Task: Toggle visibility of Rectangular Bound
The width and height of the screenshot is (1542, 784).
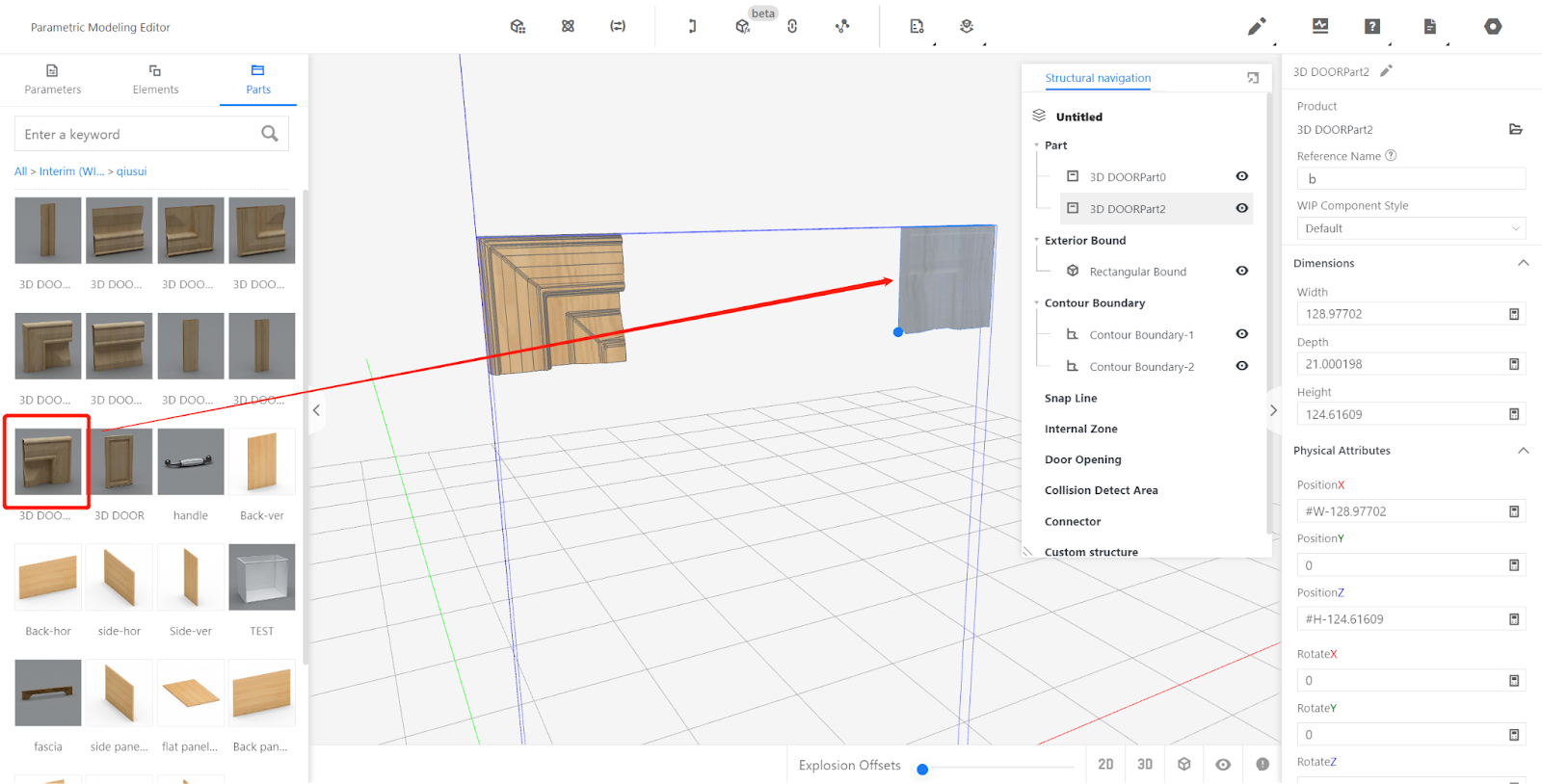Action: [x=1242, y=271]
